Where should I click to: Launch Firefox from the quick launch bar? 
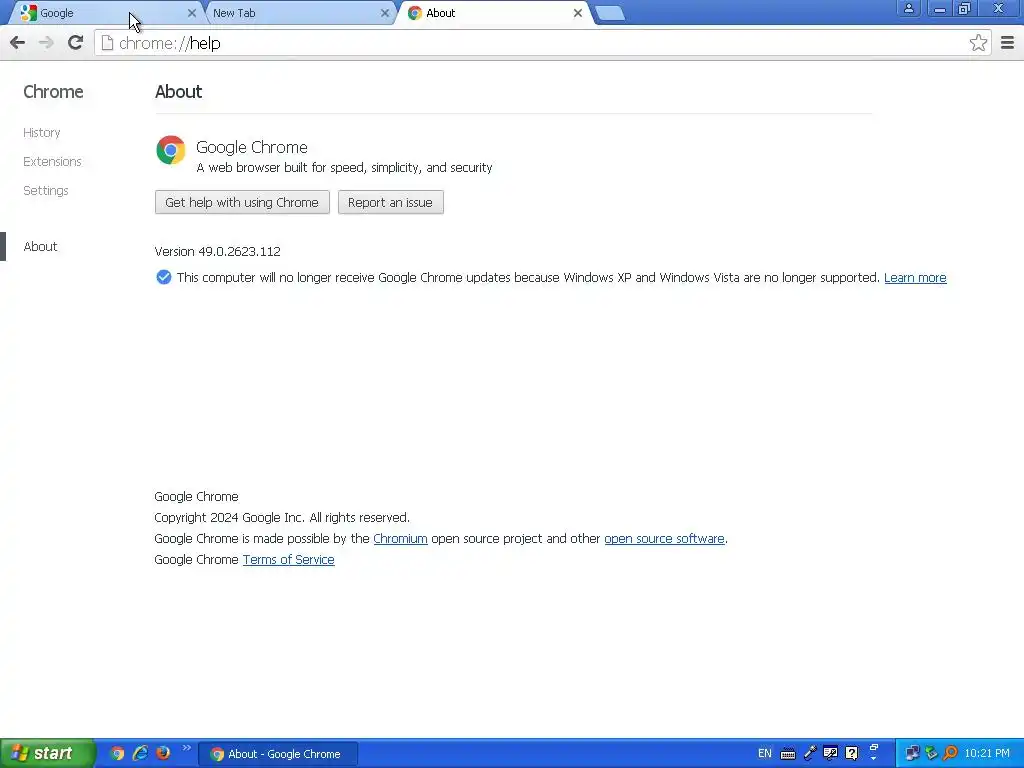(x=163, y=753)
